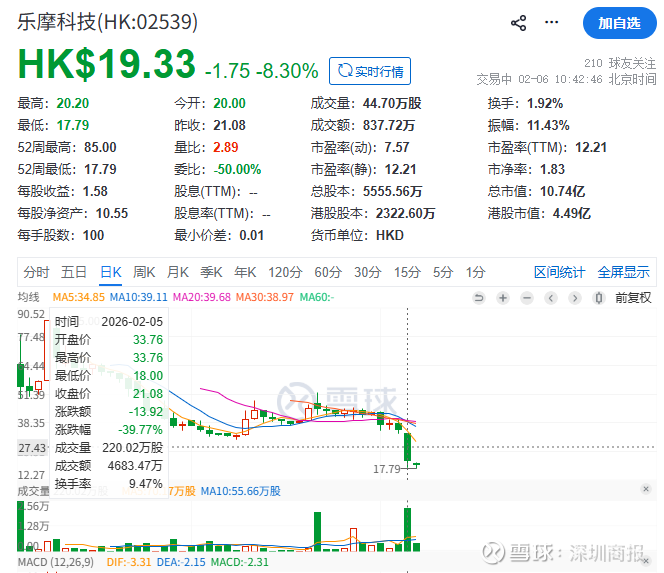Select the 日K chart tab
This screenshot has width=664, height=573.
[111, 272]
